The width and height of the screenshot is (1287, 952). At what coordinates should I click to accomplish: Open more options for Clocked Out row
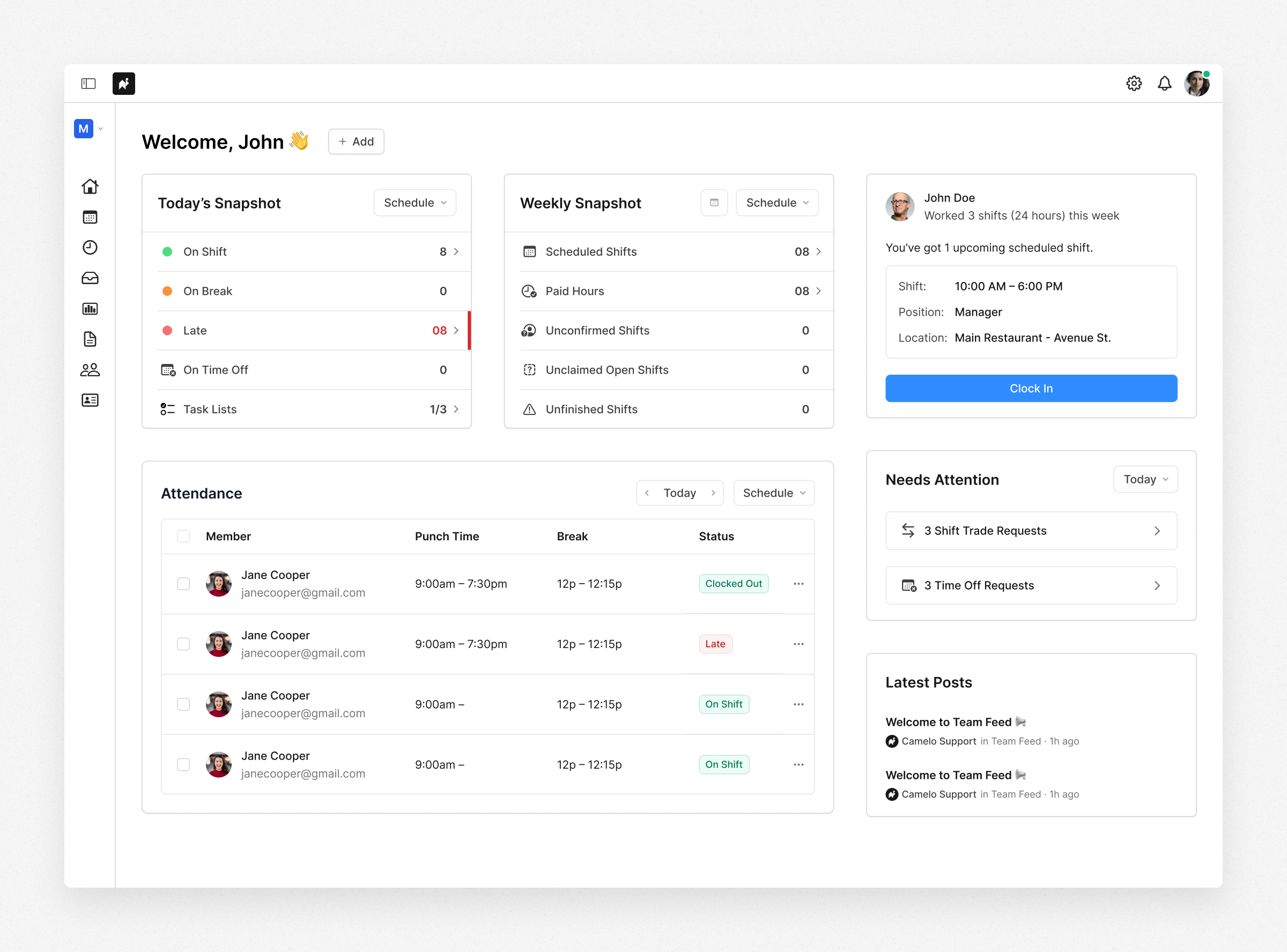point(798,584)
